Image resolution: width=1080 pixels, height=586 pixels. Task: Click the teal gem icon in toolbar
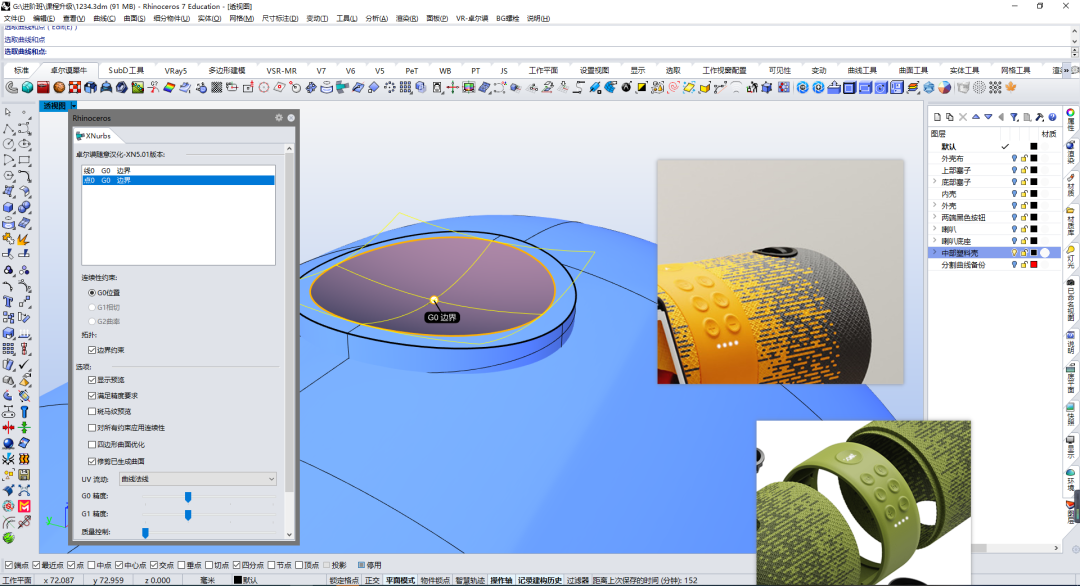pyautogui.click(x=28, y=87)
